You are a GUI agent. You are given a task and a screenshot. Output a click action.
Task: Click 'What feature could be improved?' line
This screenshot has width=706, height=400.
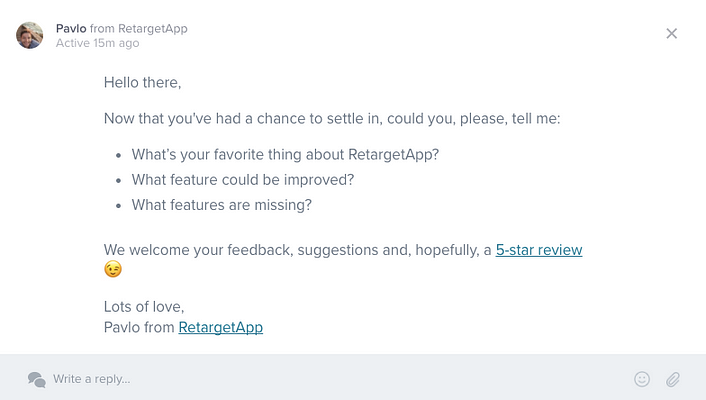[x=243, y=180]
